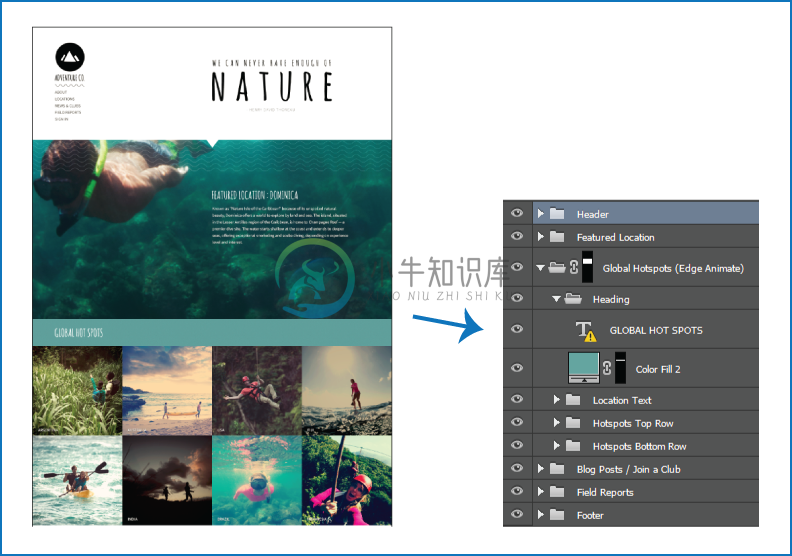792x556 pixels.
Task: Toggle Color Fill 2 layer visibility
Action: click(x=517, y=368)
